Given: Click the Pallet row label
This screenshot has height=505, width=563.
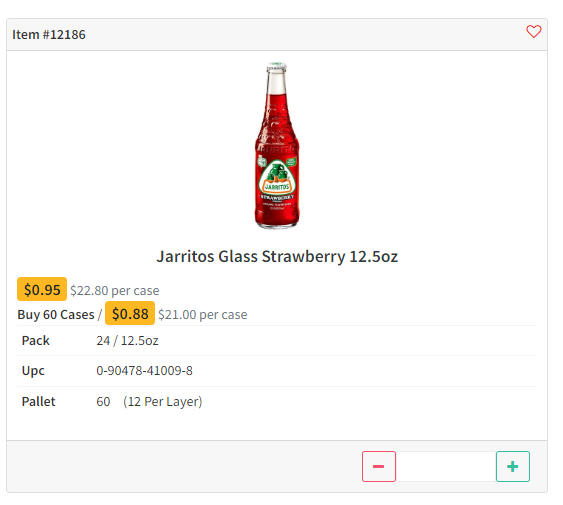Looking at the screenshot, I should 38,402.
